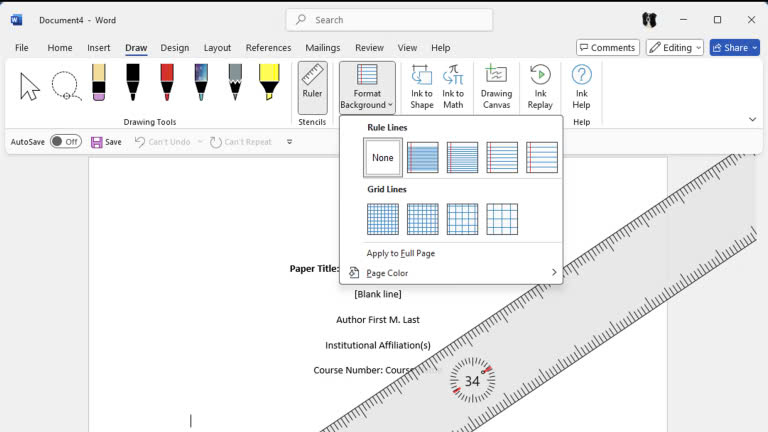Select None rule lines option
Viewport: 768px width, 432px height.
pos(383,157)
